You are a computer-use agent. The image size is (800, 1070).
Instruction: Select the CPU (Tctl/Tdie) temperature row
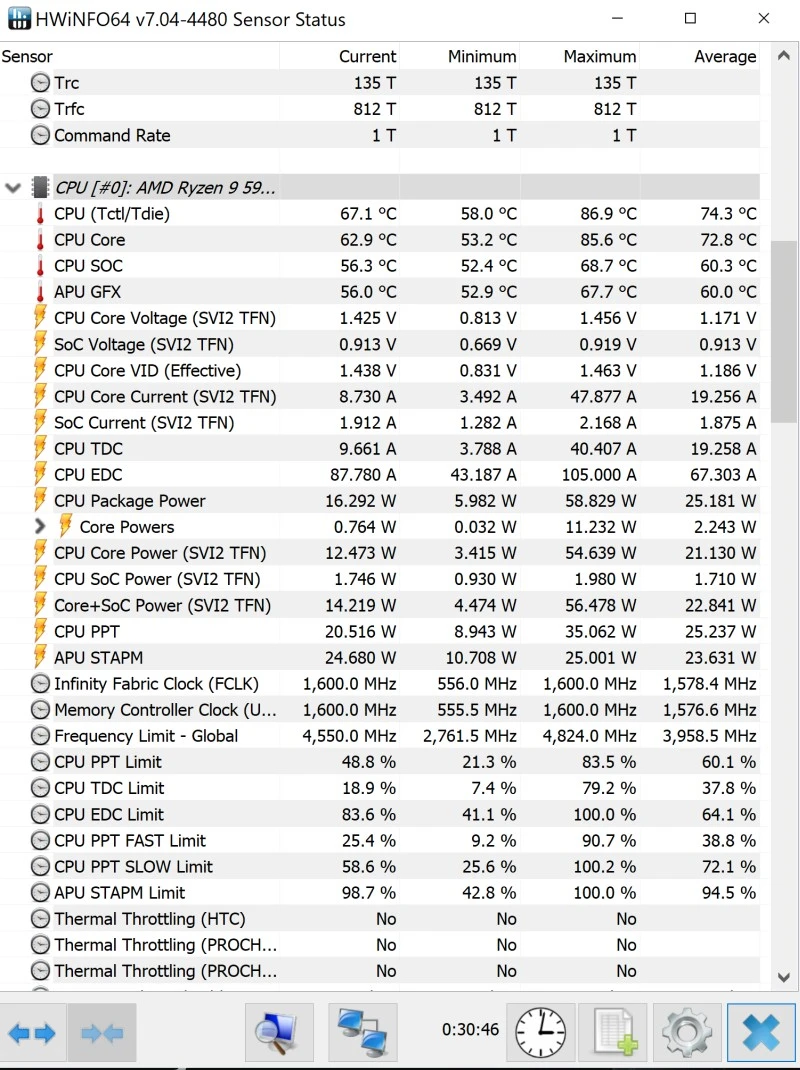(112, 213)
